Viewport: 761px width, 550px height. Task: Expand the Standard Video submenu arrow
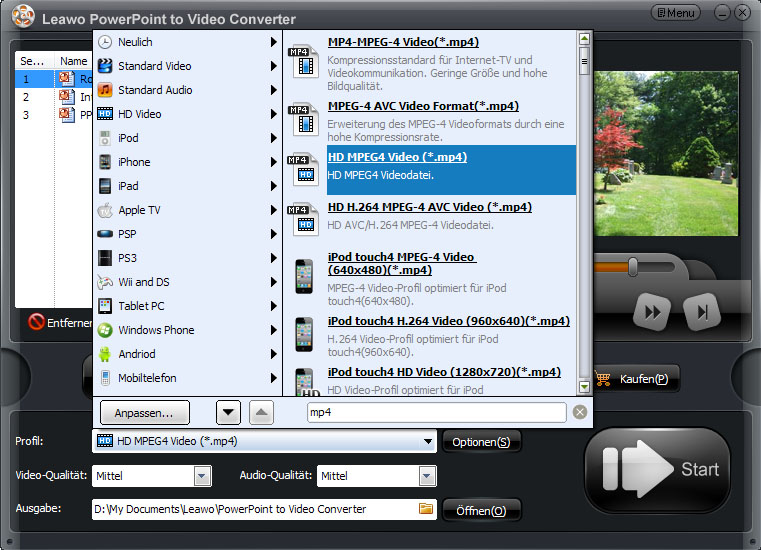point(274,66)
